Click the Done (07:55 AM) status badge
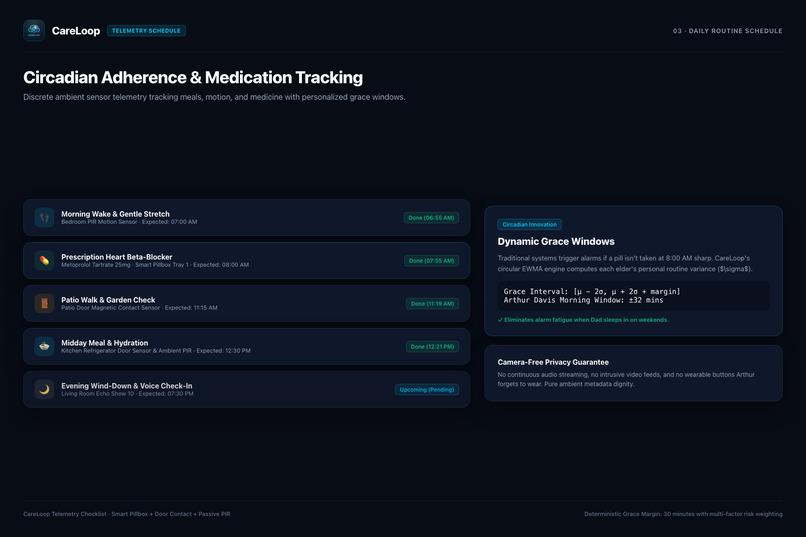The image size is (806, 537). (431, 261)
